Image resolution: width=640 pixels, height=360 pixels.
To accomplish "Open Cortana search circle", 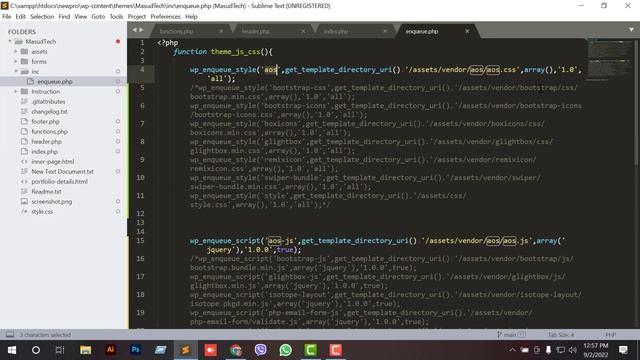I will (x=36, y=350).
